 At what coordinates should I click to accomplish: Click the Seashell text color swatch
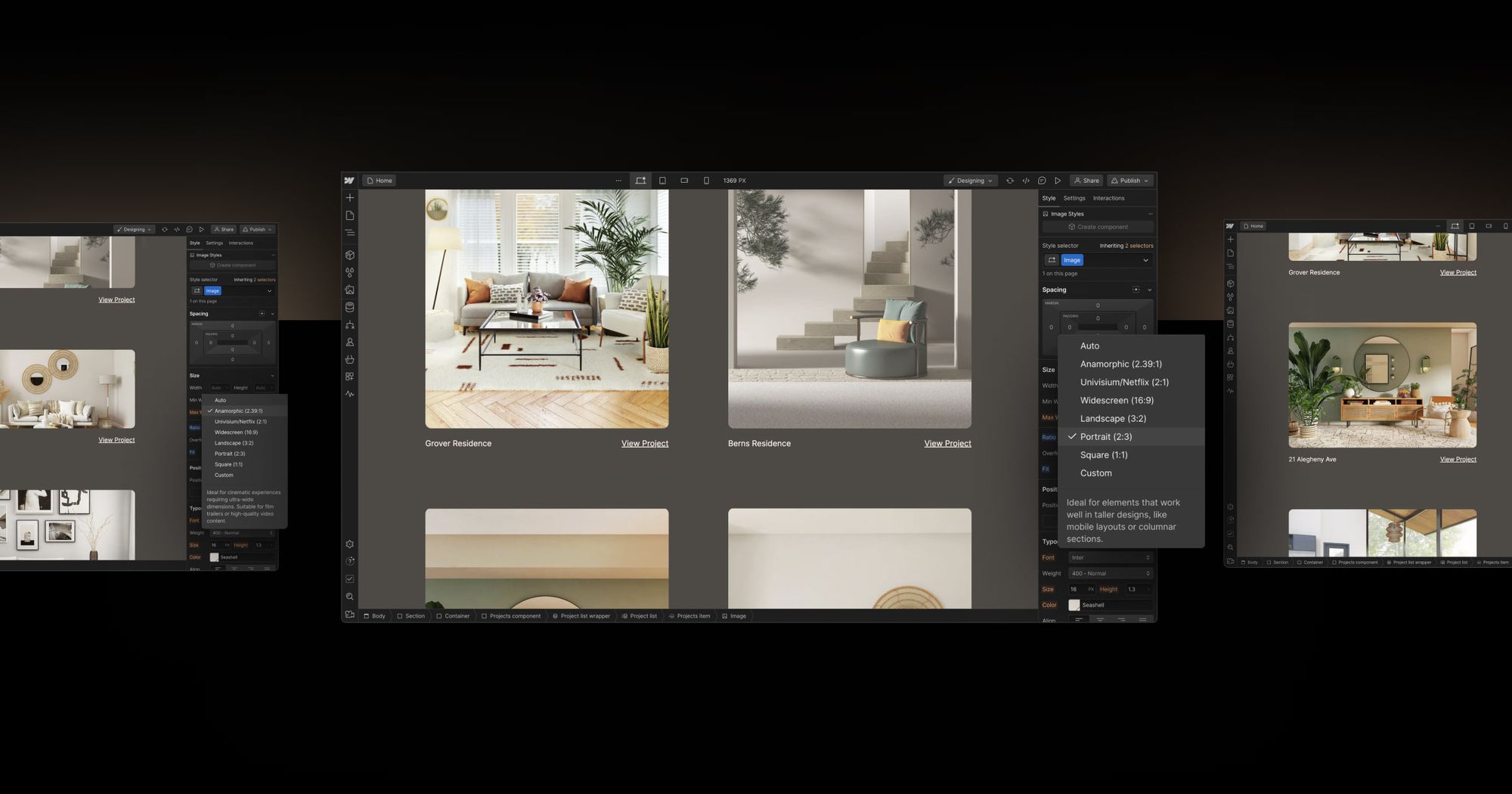tap(1074, 605)
